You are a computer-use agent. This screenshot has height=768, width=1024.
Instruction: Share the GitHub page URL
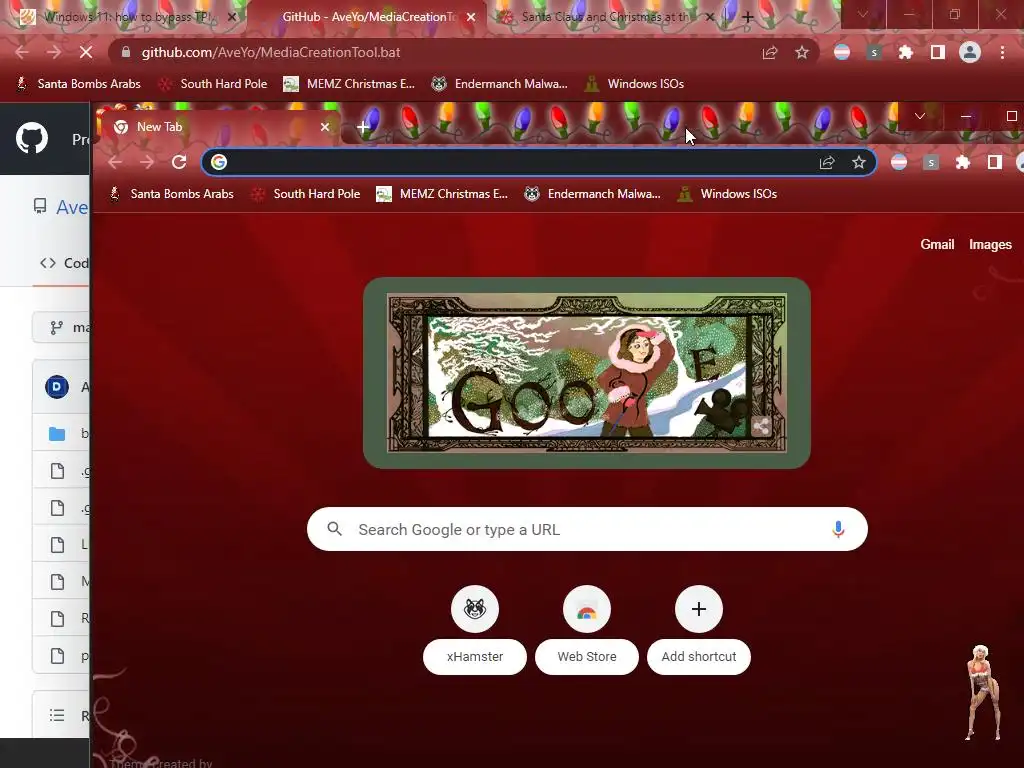(770, 52)
